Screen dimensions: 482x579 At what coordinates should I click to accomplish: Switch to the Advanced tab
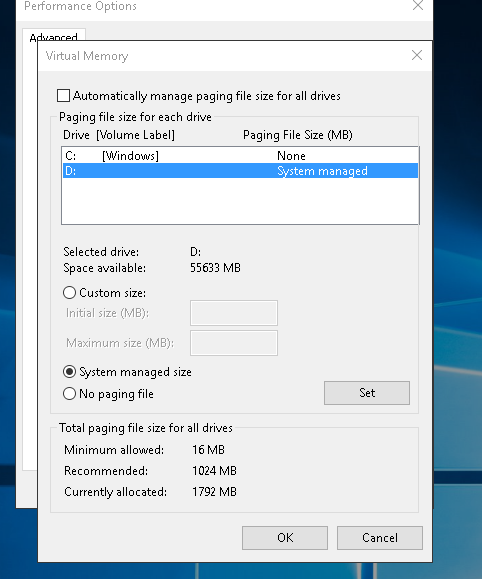(x=54, y=37)
